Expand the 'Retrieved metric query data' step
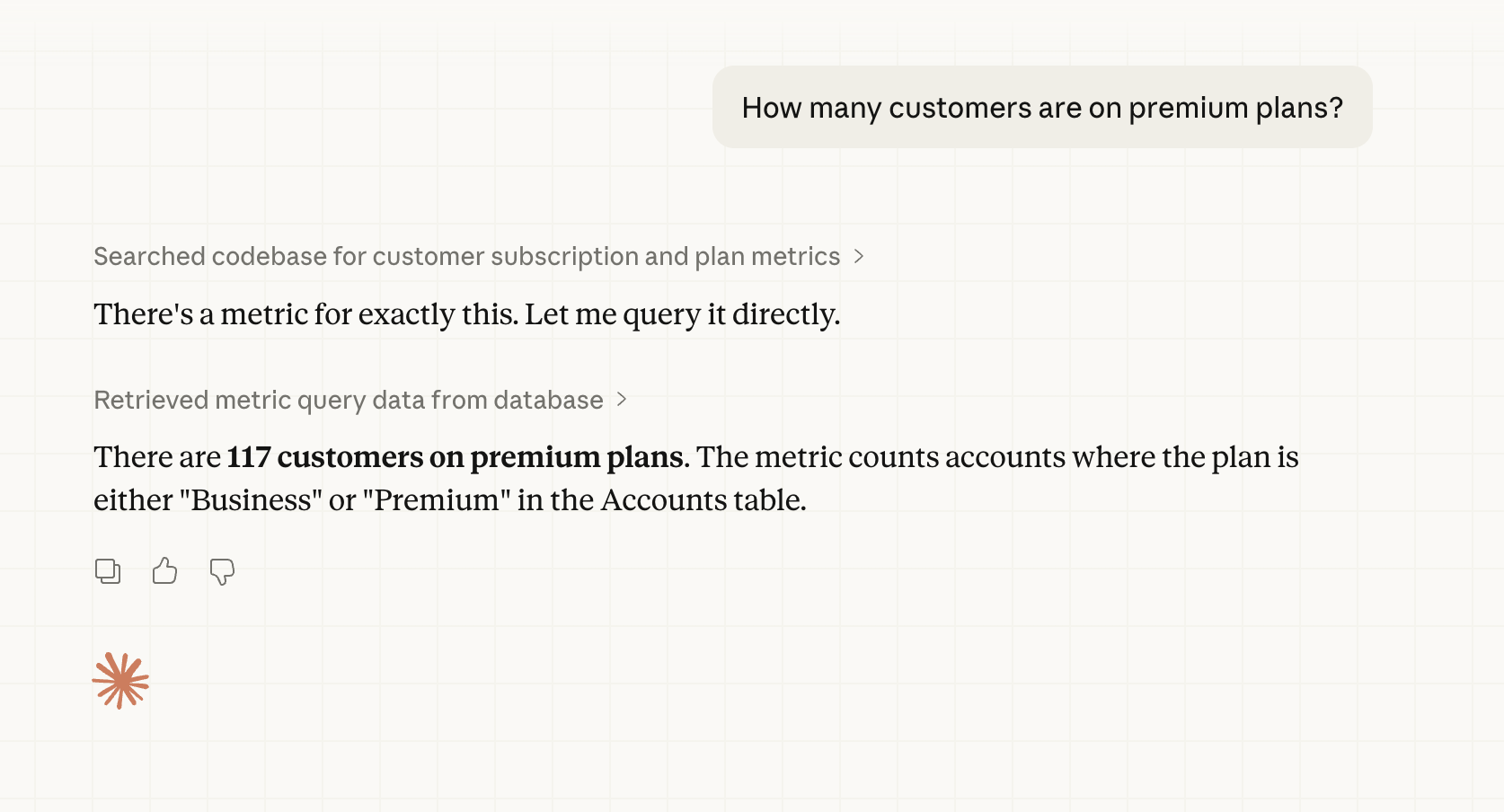The height and width of the screenshot is (812, 1504). [622, 401]
